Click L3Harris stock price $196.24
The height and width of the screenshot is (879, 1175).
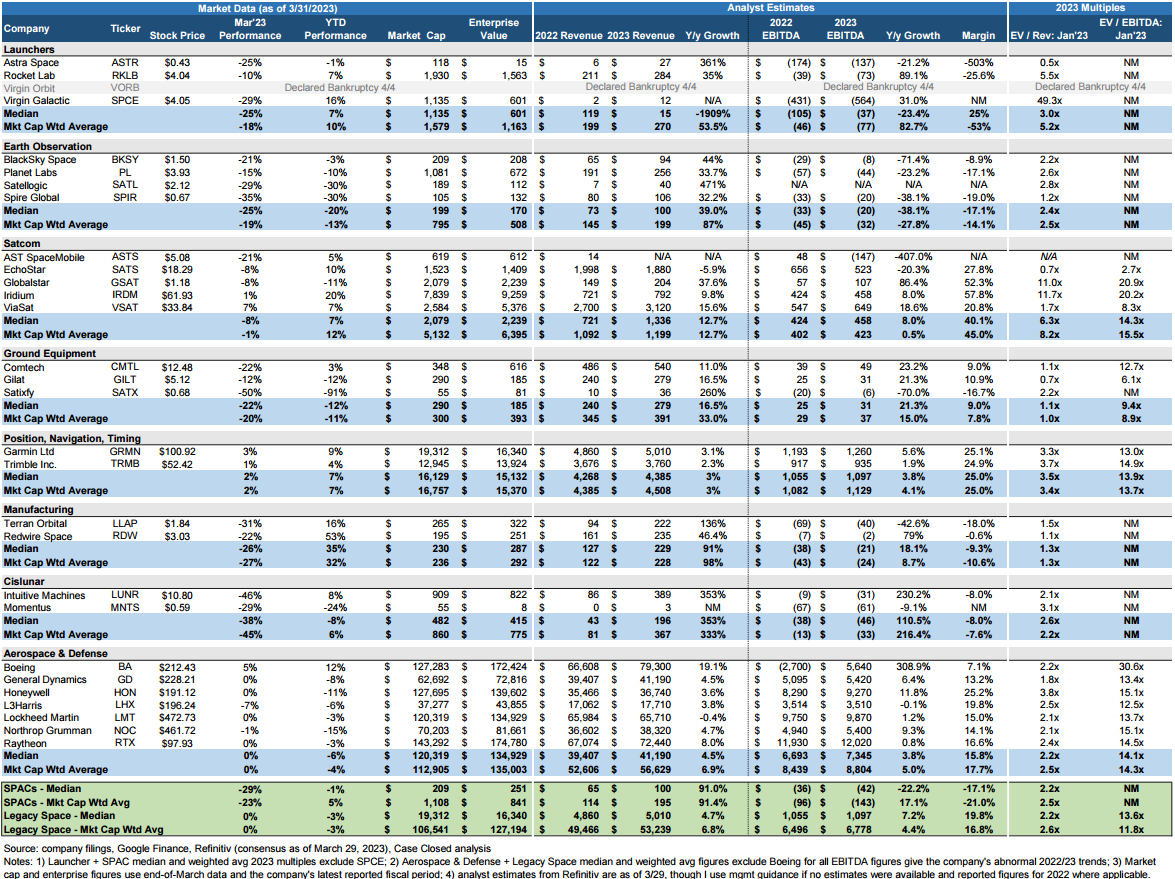click(177, 706)
